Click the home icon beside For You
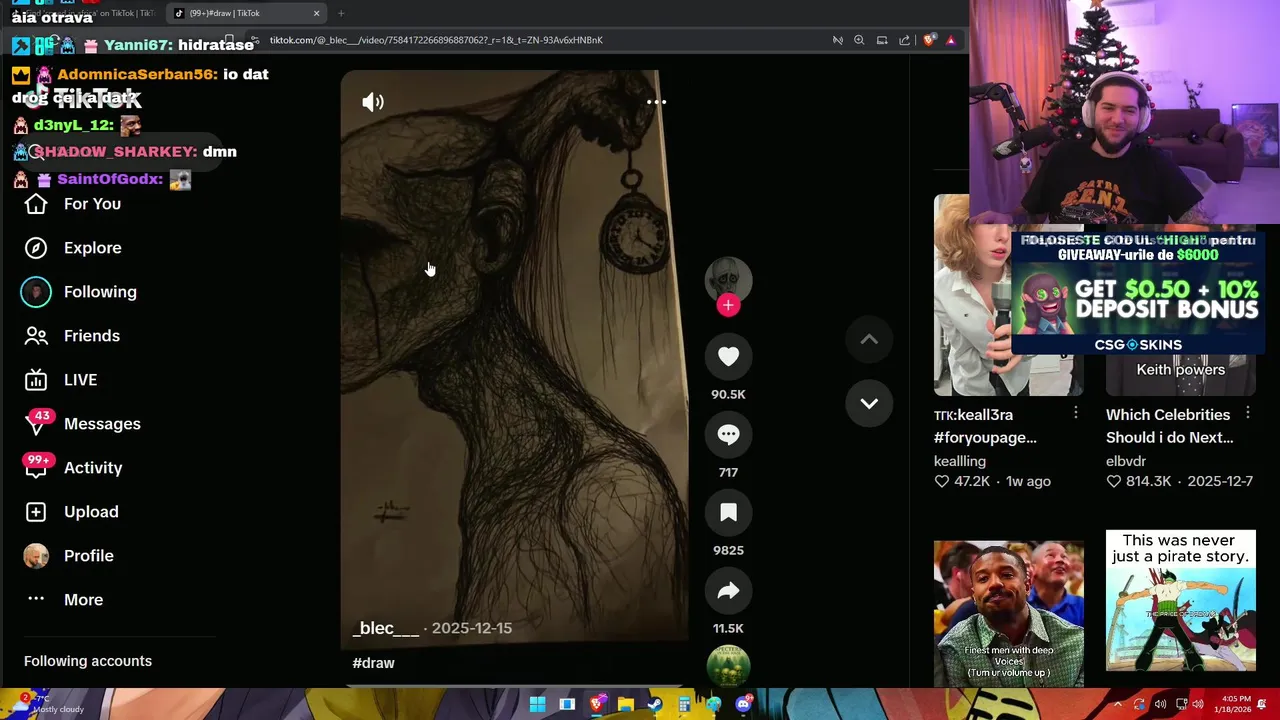1280x720 pixels. [x=36, y=204]
